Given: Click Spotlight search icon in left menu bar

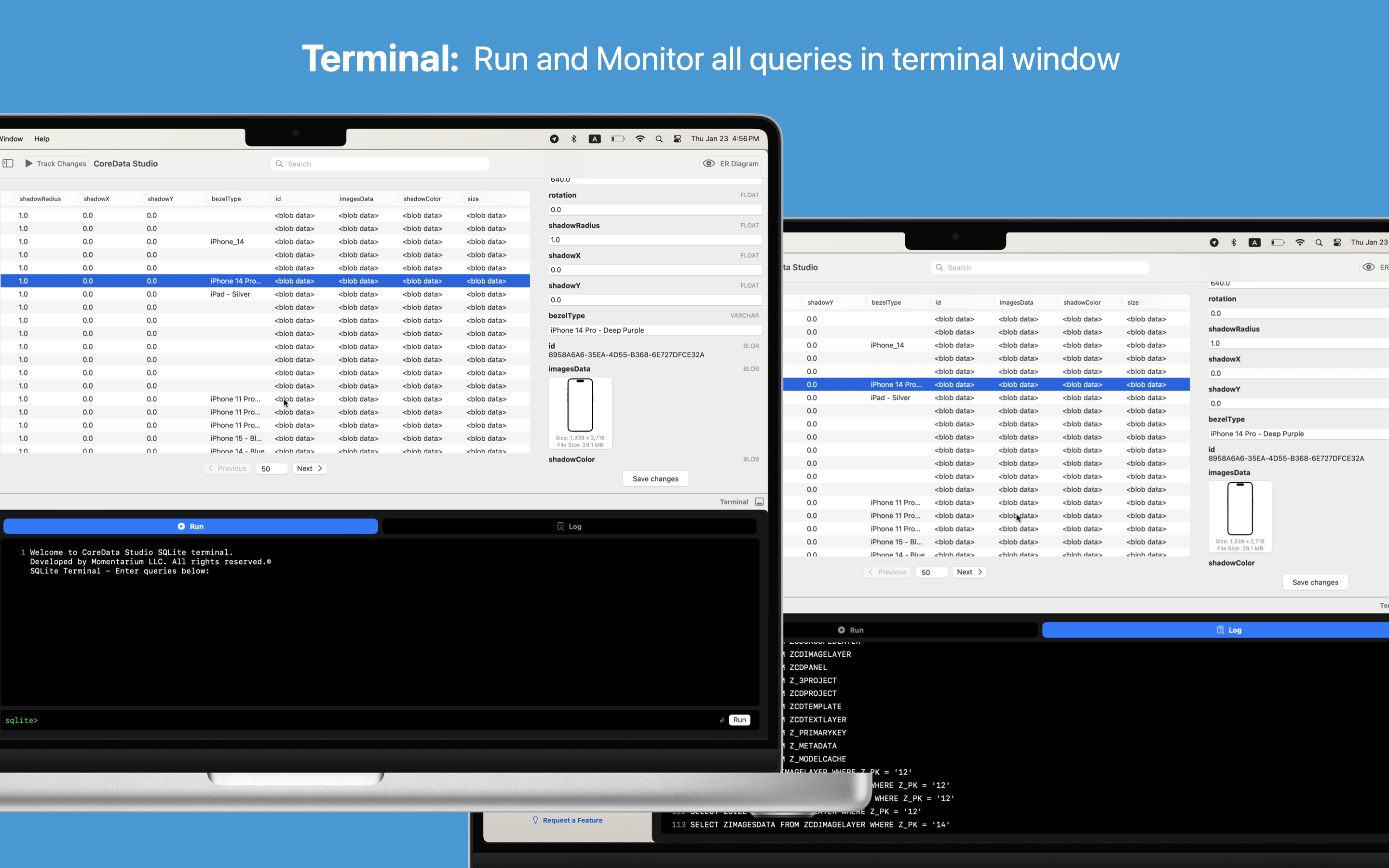Looking at the screenshot, I should (659, 139).
